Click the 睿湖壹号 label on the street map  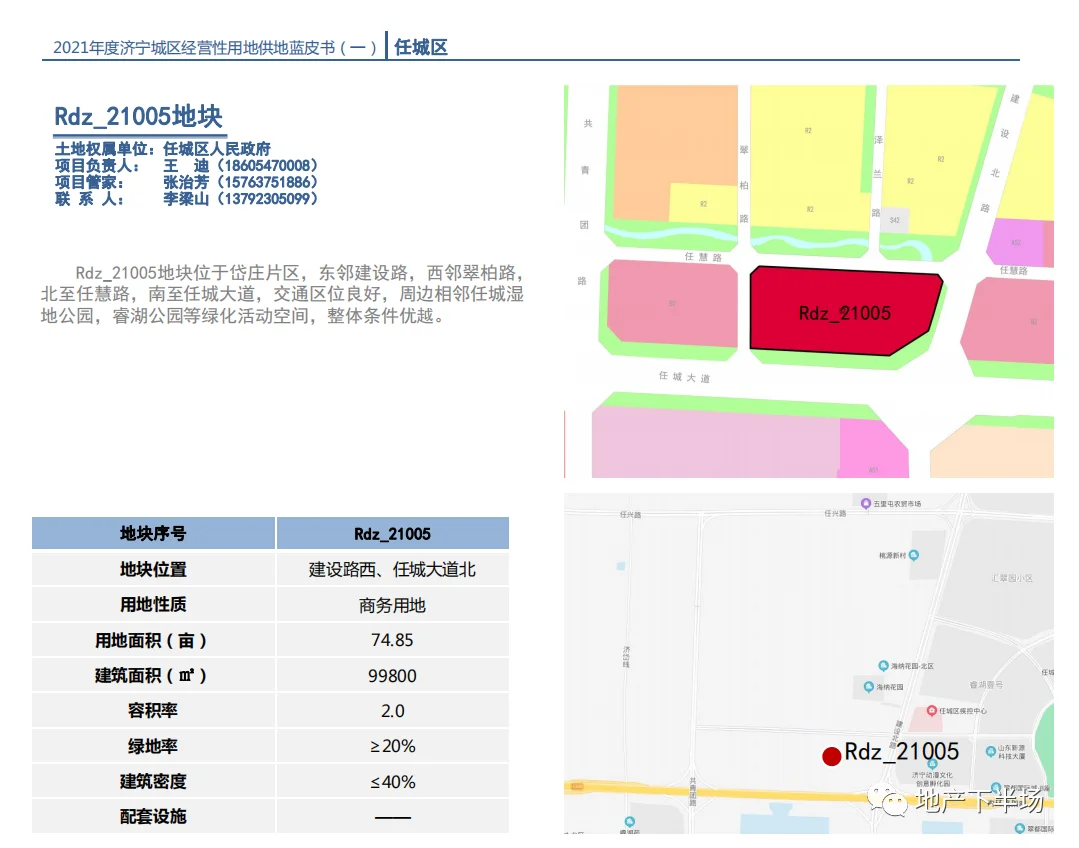986,685
